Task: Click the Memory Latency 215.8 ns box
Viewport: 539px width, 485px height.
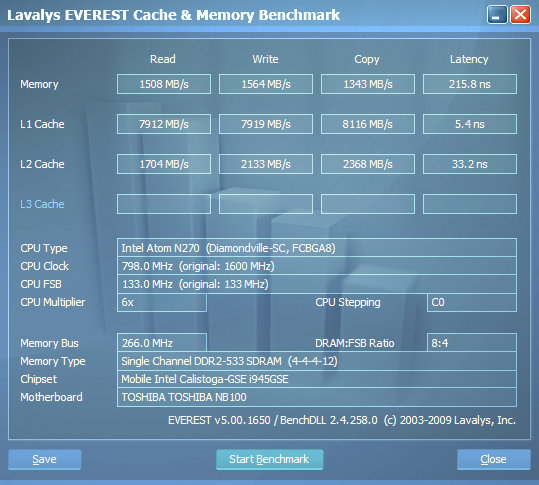Action: [470, 84]
